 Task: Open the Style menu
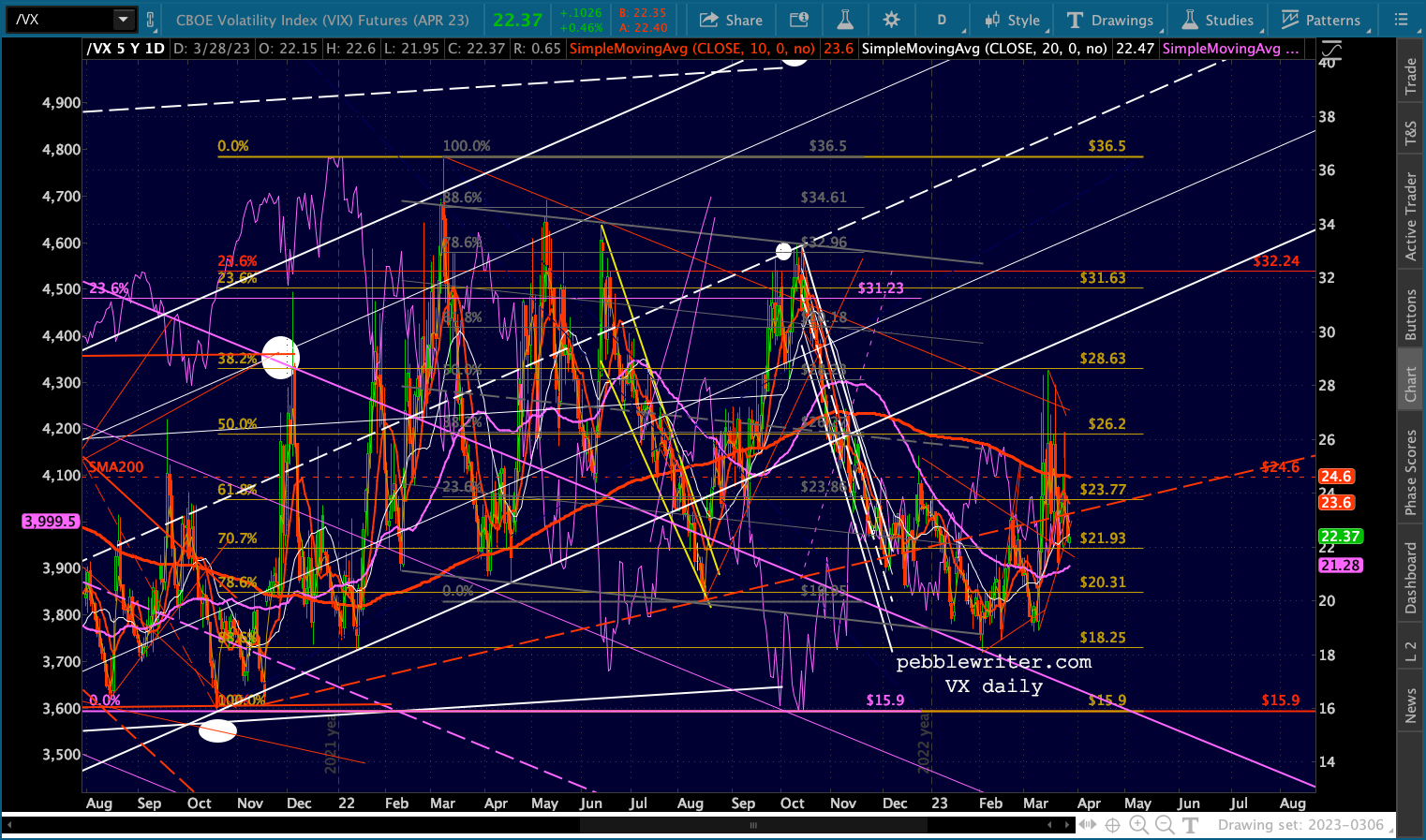[1012, 20]
